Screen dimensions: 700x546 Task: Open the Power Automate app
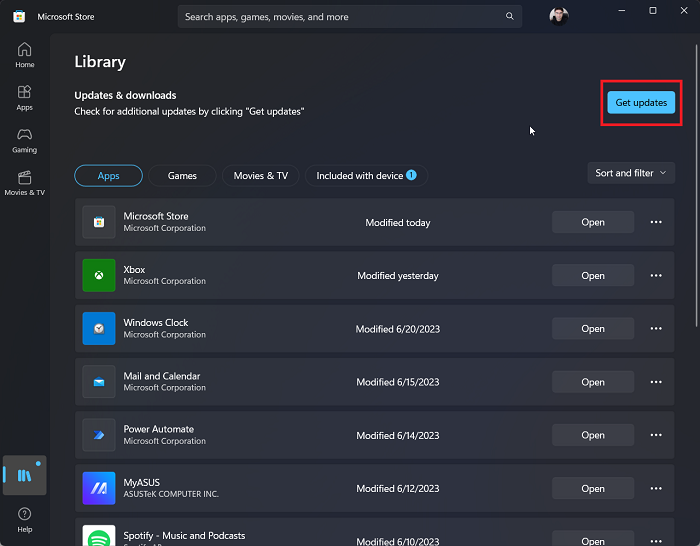593,435
